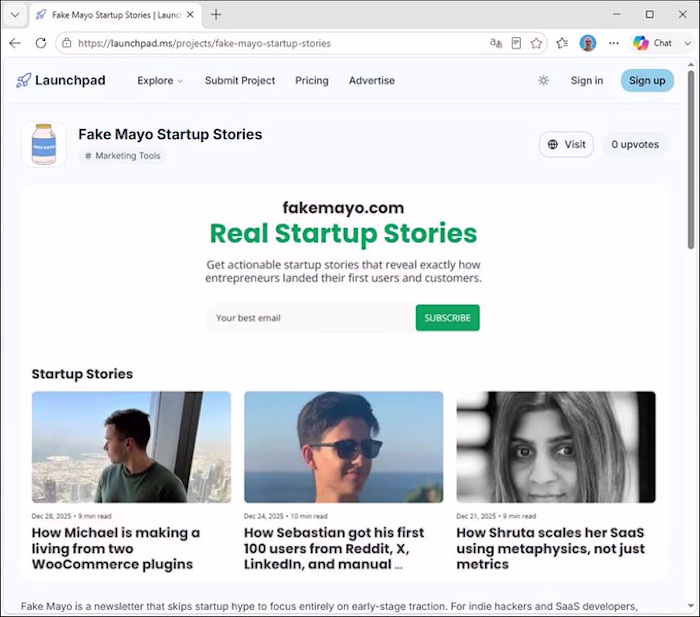
Task: Click the Fake Mayo Startup Stories title
Action: pos(170,134)
